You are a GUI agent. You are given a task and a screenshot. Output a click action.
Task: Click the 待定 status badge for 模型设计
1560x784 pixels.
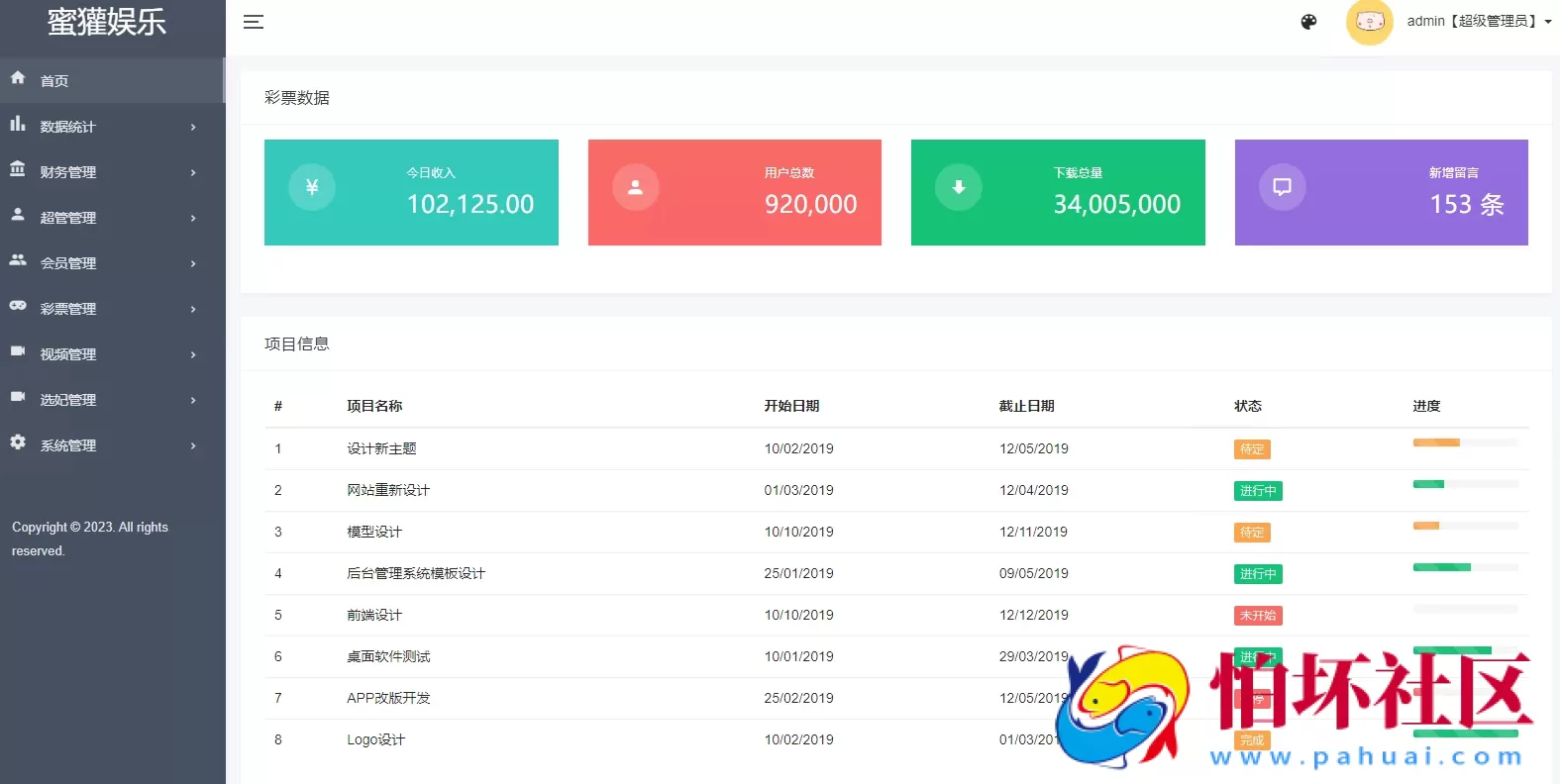(x=1252, y=533)
